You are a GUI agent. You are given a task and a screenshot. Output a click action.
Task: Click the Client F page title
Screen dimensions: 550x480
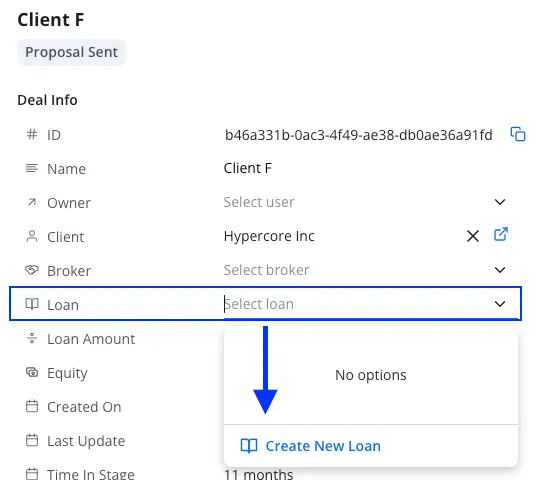point(51,20)
